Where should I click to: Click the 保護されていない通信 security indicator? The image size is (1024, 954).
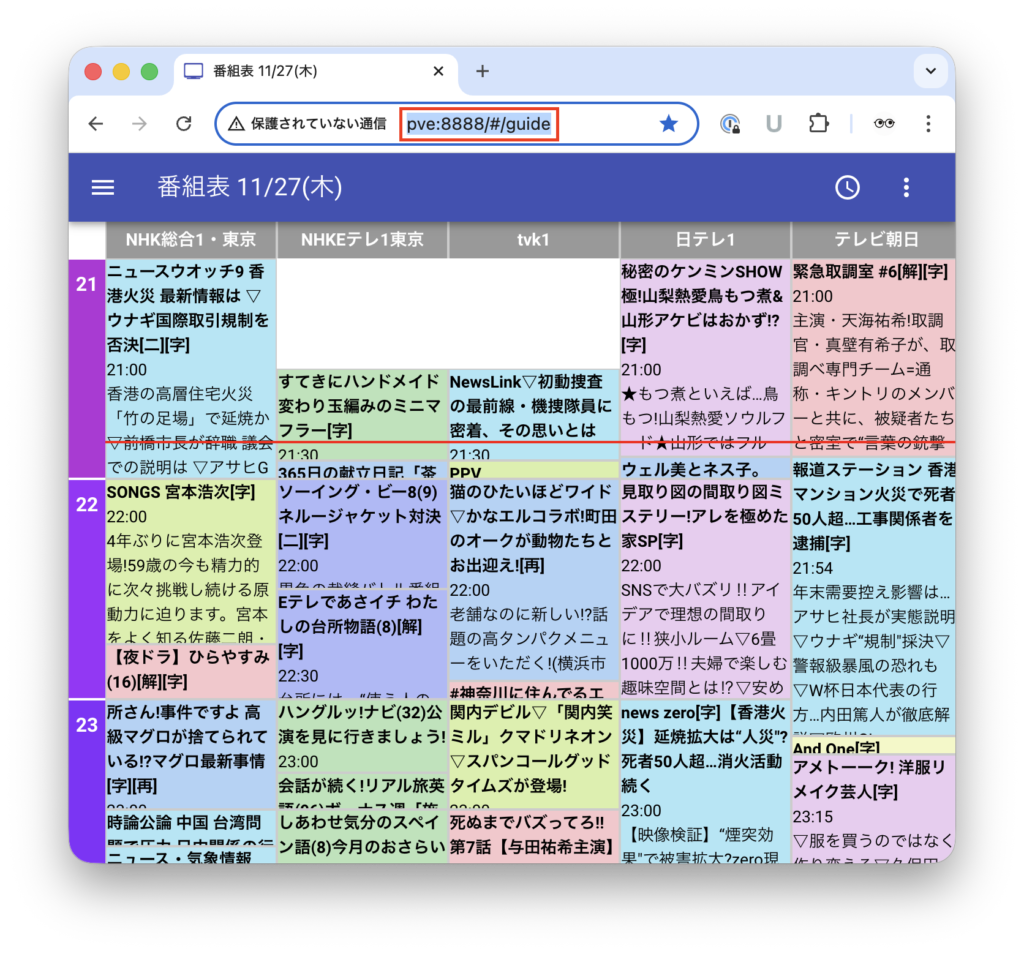307,124
